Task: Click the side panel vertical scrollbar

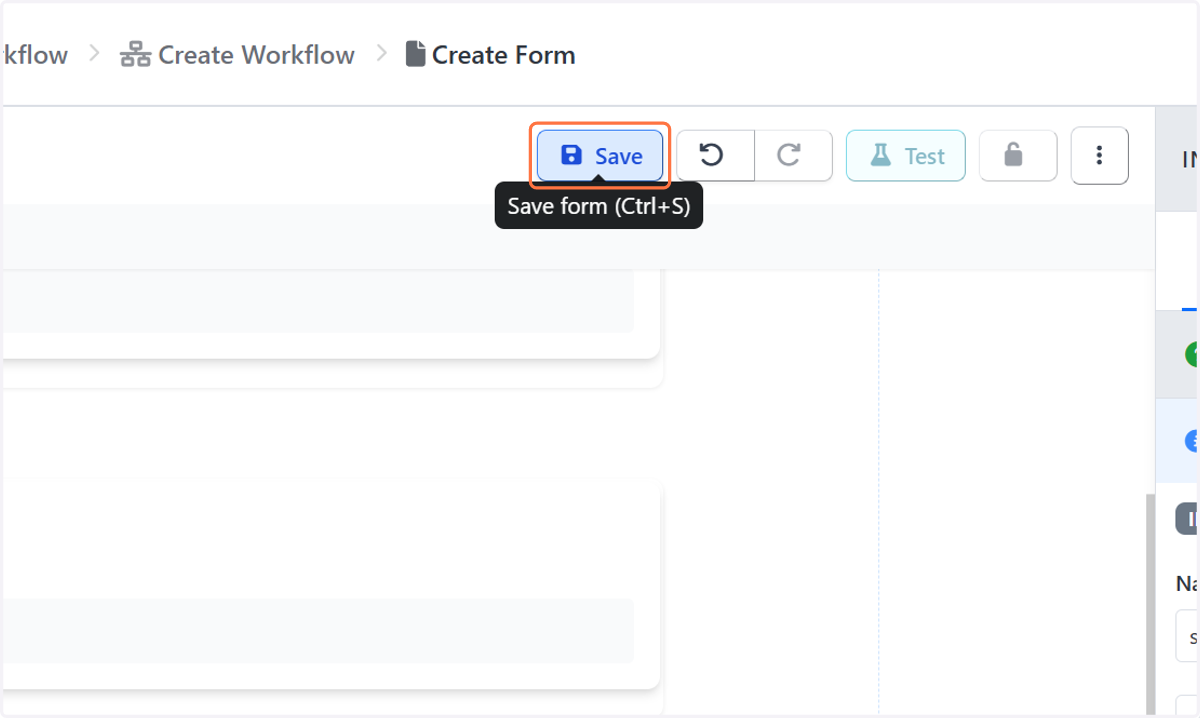Action: pyautogui.click(x=1148, y=604)
